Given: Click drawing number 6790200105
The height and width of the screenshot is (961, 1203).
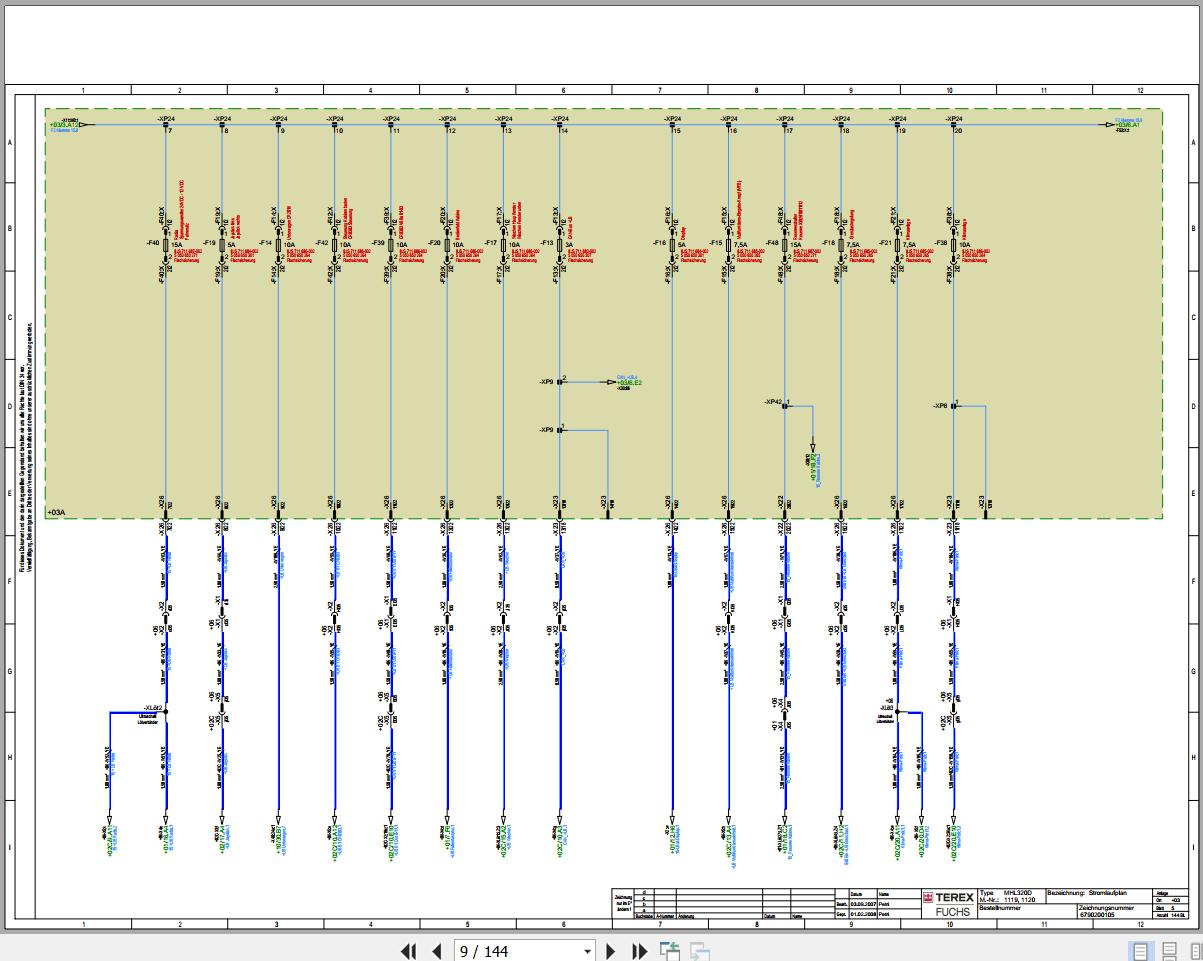Looking at the screenshot, I should [x=1098, y=914].
